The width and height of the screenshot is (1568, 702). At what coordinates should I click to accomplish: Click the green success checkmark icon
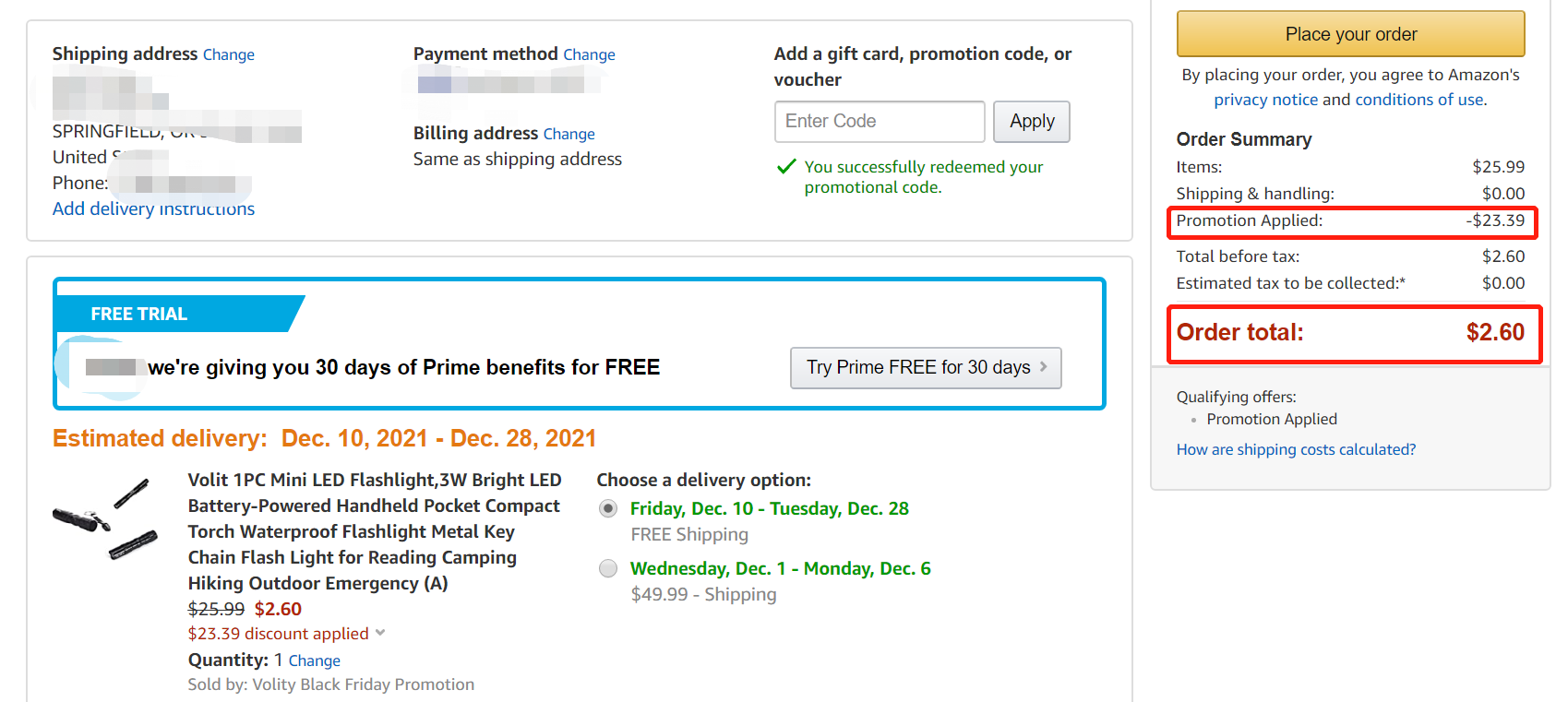click(786, 166)
